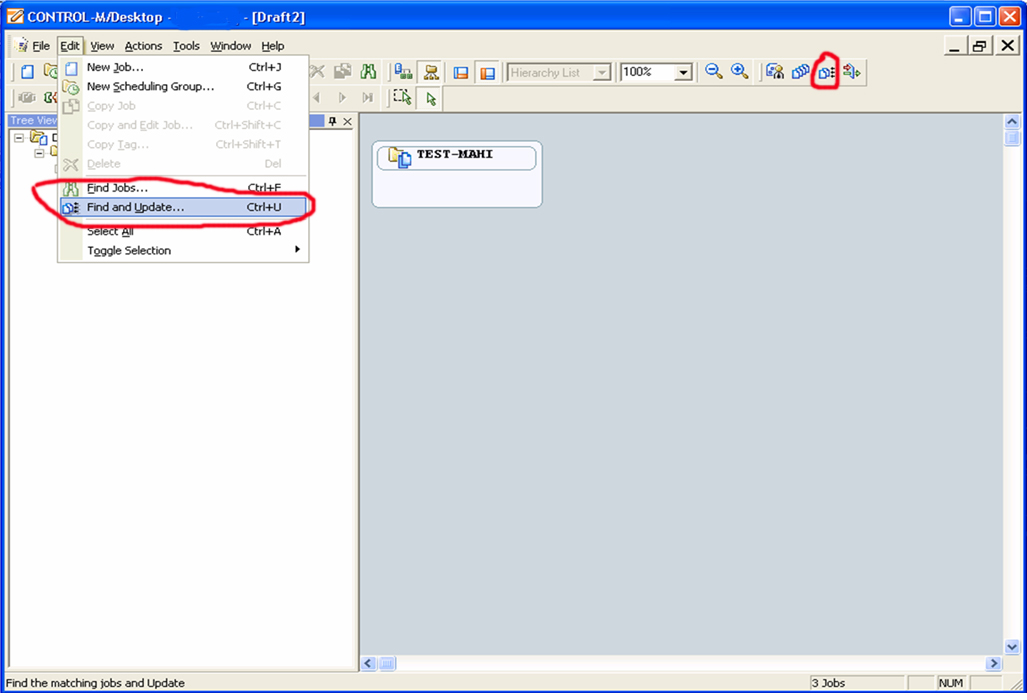Toggle the Tree View auto-hide pin
1027x700 pixels.
333,120
